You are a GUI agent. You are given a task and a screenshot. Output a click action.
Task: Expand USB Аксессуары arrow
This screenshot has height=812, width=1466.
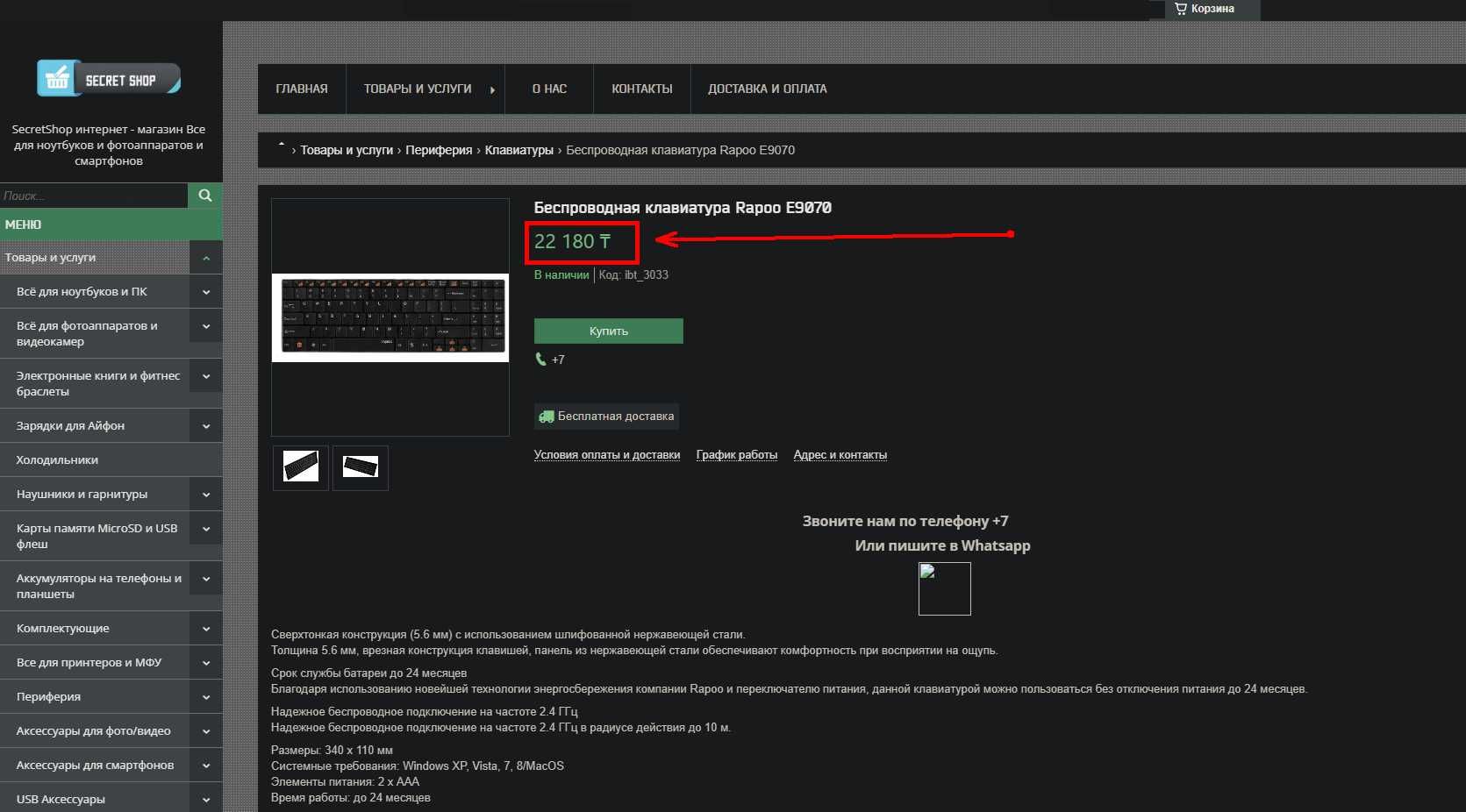point(206,800)
